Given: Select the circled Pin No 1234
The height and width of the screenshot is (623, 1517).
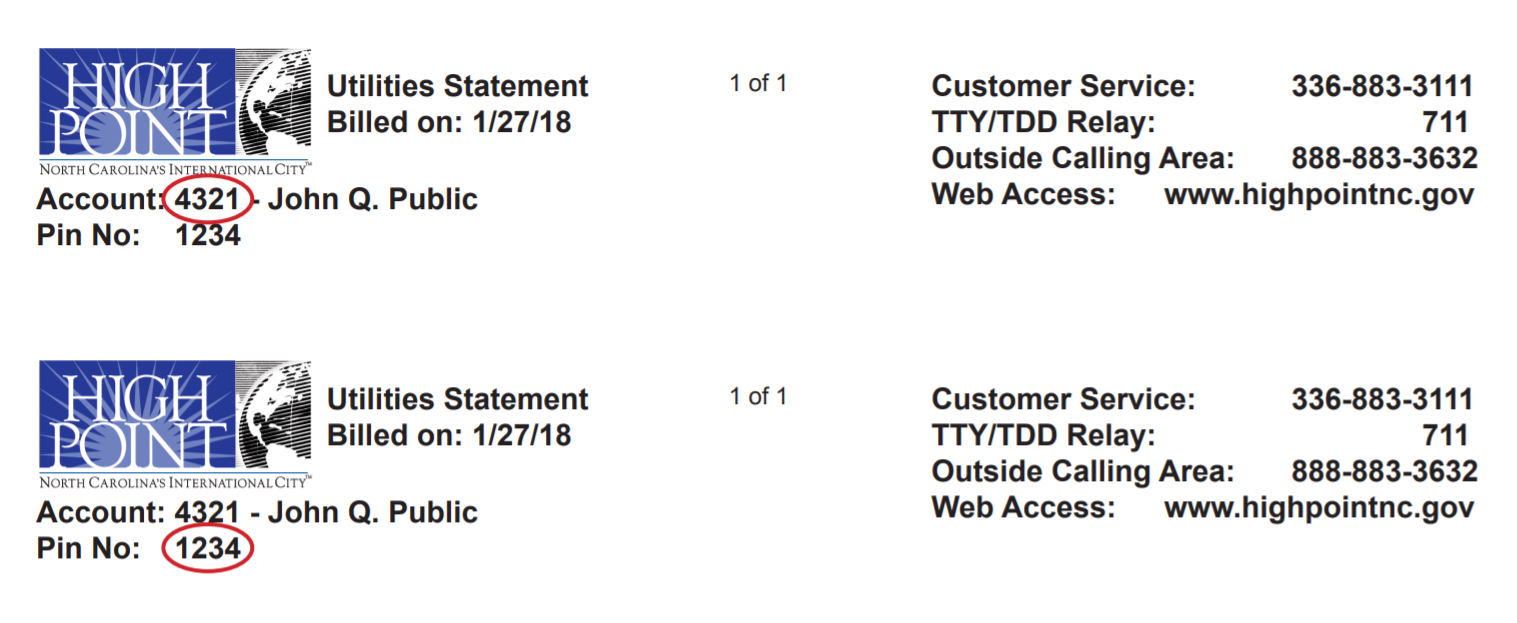Looking at the screenshot, I should coord(208,548).
